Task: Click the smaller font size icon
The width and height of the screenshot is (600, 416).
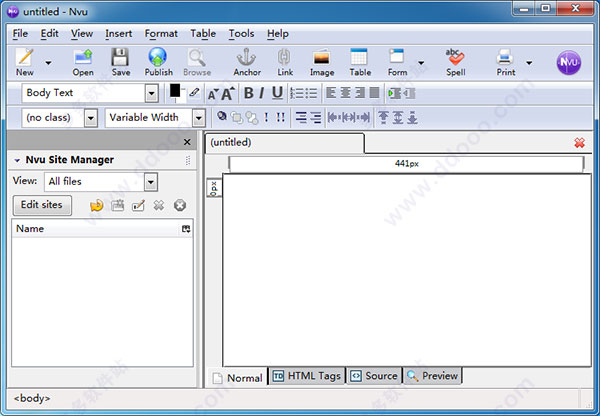Action: 213,94
